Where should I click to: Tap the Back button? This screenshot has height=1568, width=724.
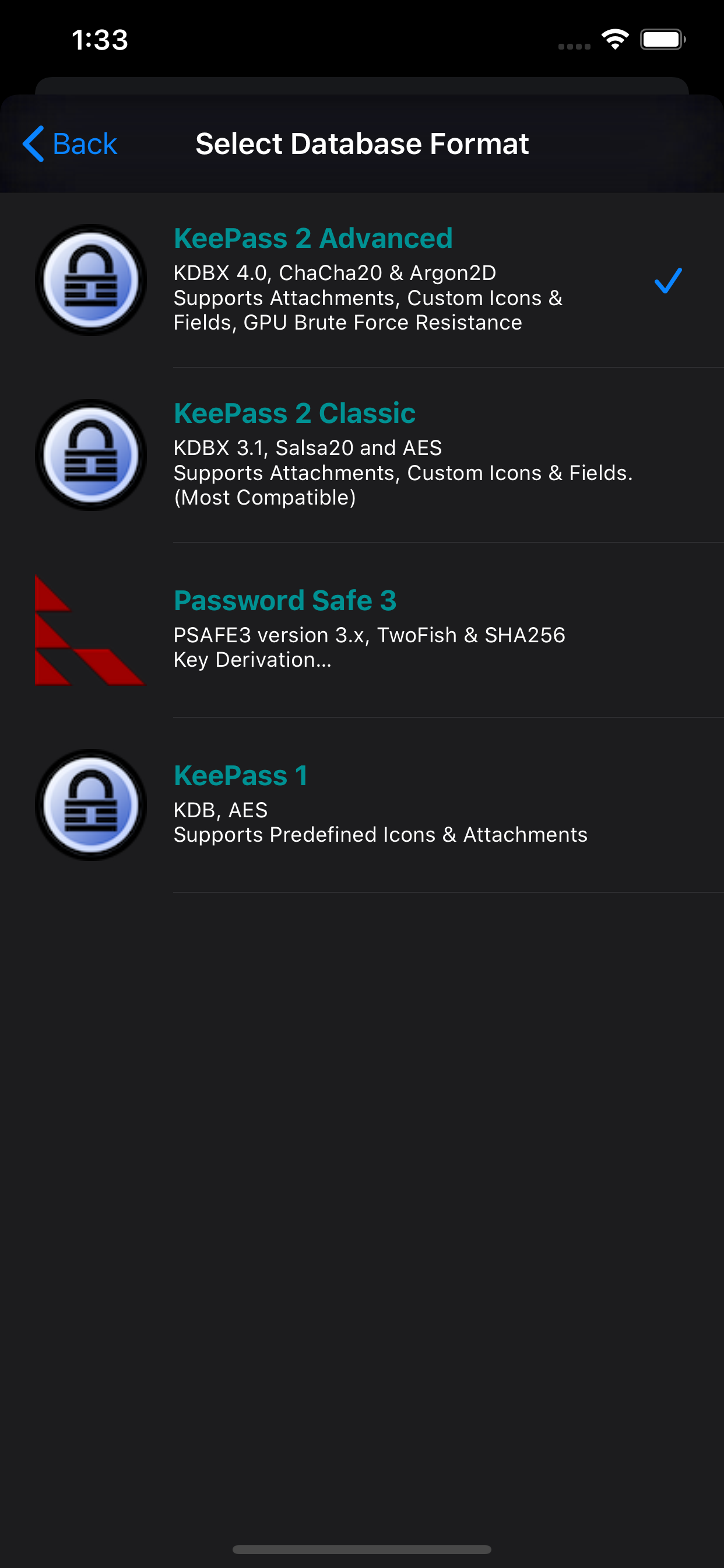(x=69, y=143)
